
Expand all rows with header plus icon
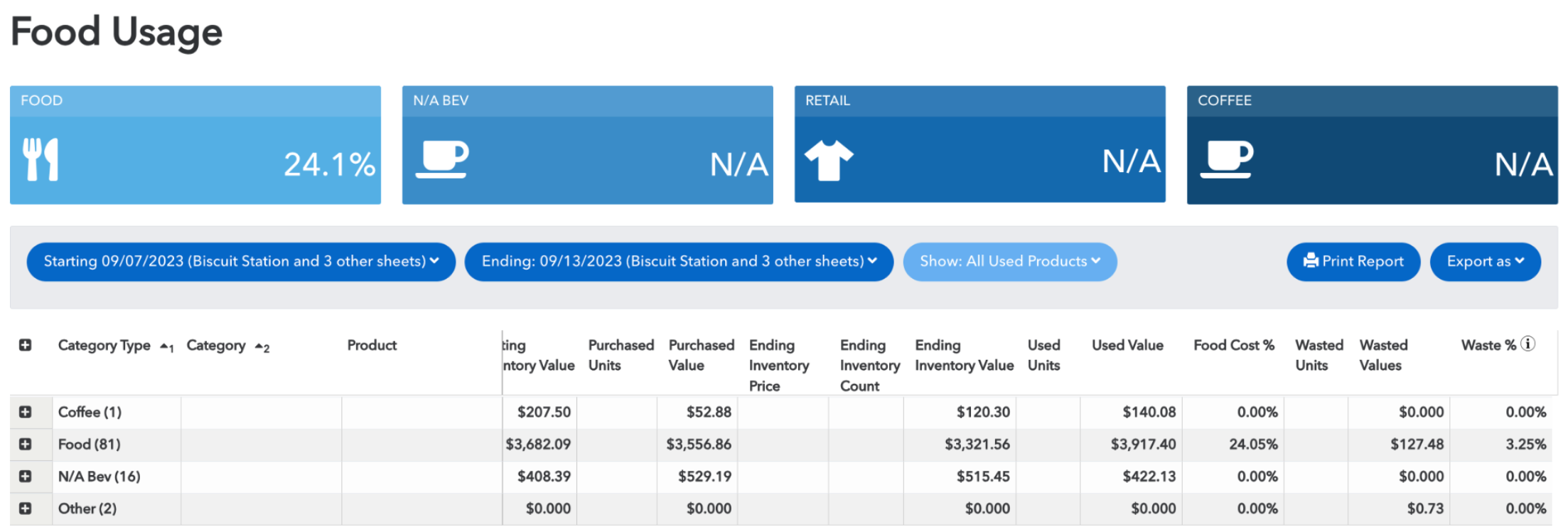point(26,345)
